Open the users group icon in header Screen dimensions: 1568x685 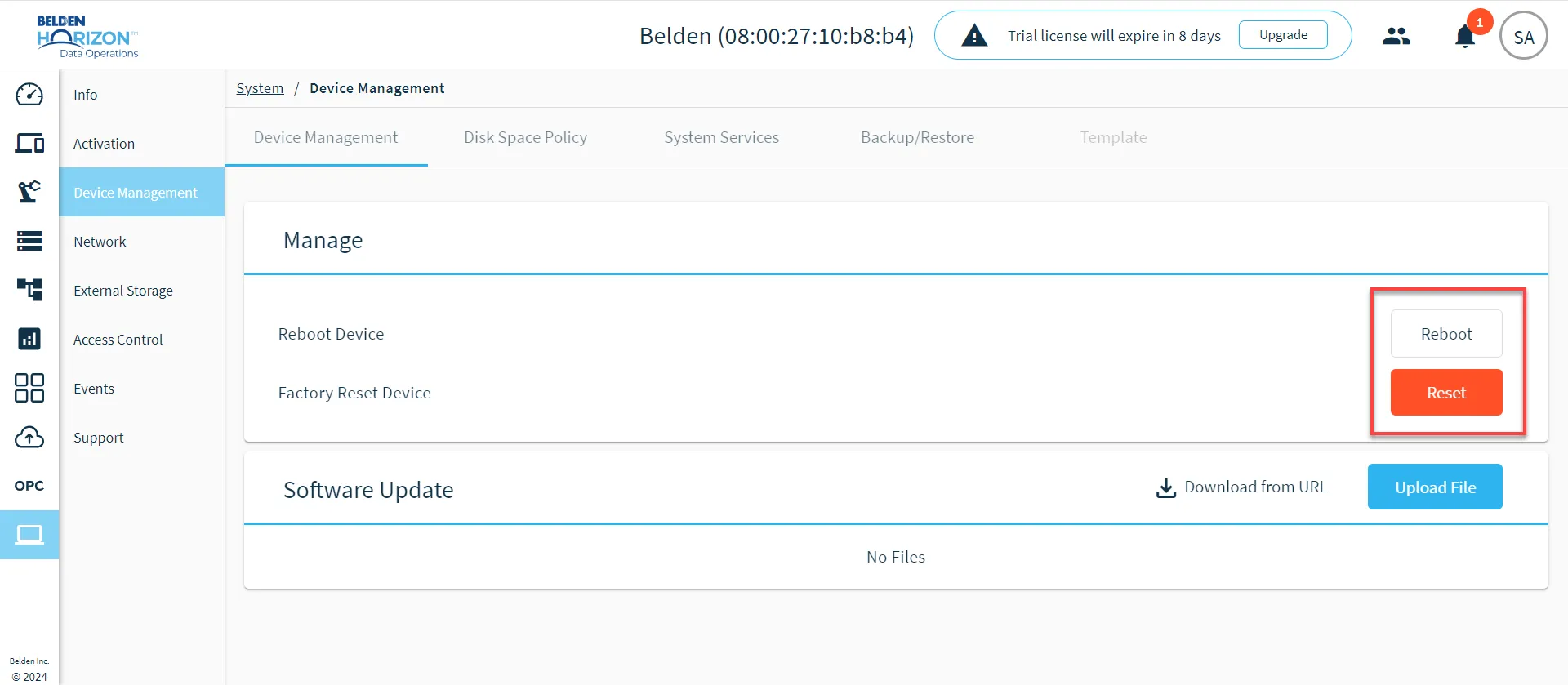pyautogui.click(x=1396, y=36)
